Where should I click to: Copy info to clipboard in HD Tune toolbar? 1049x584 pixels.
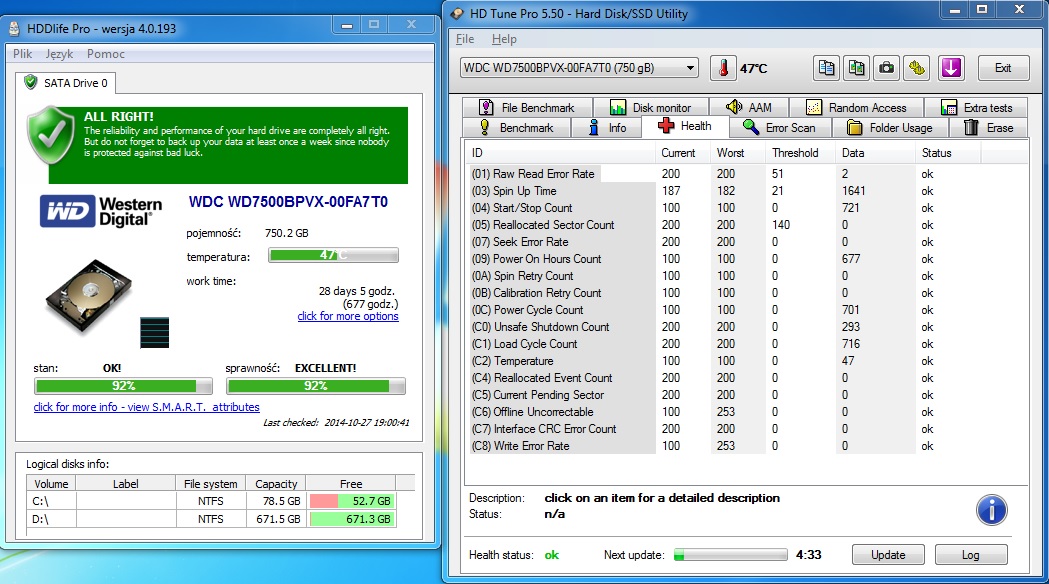(x=827, y=68)
